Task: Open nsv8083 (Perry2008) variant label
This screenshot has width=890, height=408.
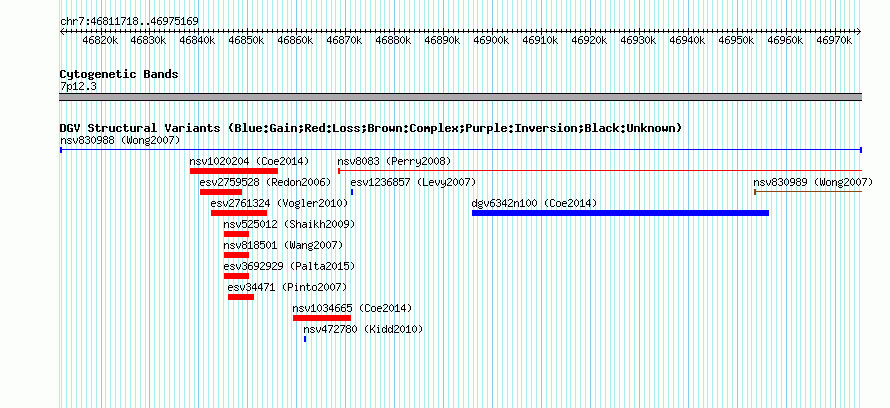Action: [x=394, y=162]
